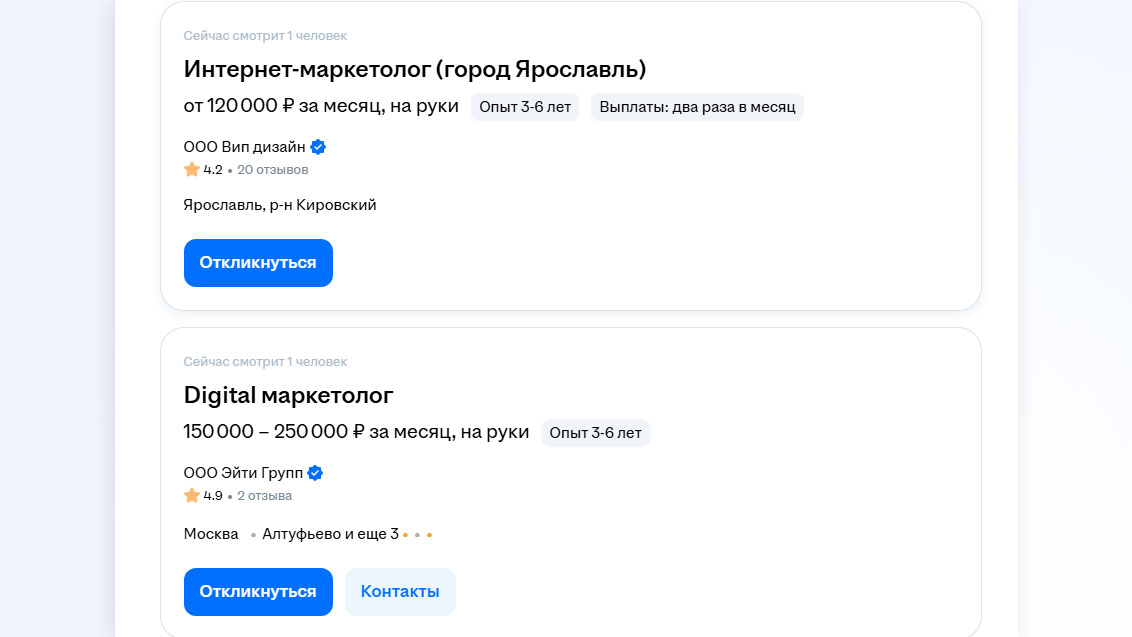The image size is (1132, 637).
Task: View the 20 отзывов reviews link
Action: click(273, 170)
